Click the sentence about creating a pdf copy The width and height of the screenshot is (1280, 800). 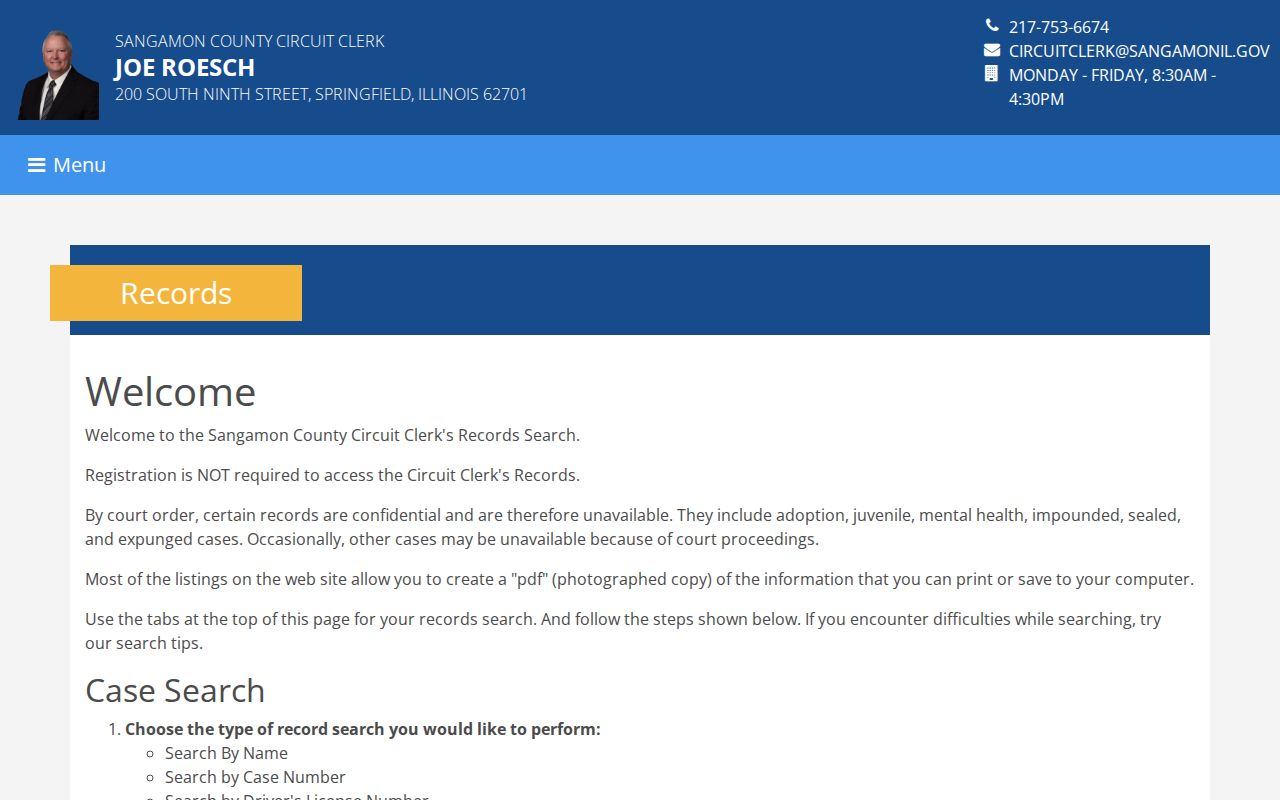point(639,579)
